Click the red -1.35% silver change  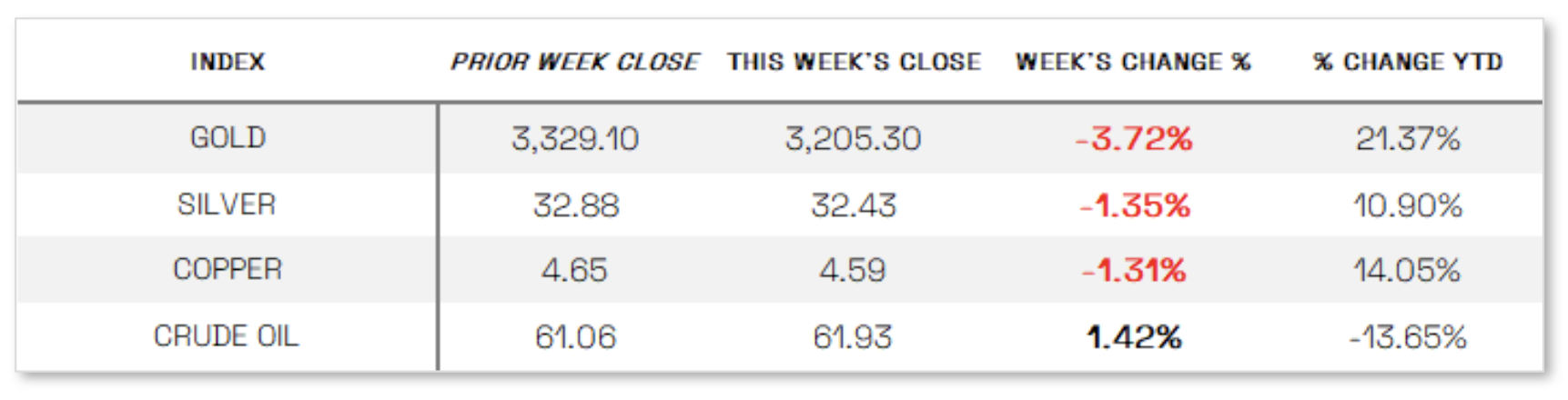1135,205
